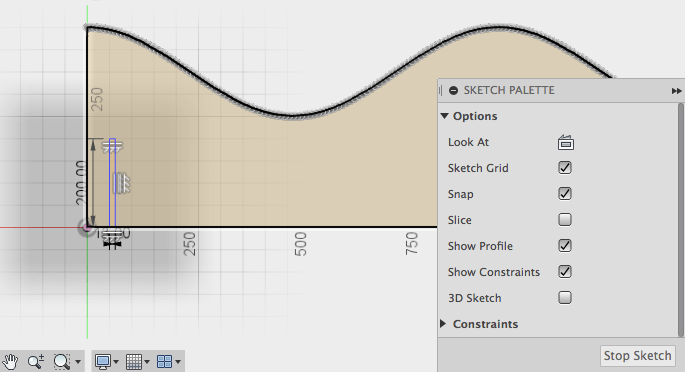Click the Viewports layout icon
685x372 pixels.
pos(165,362)
